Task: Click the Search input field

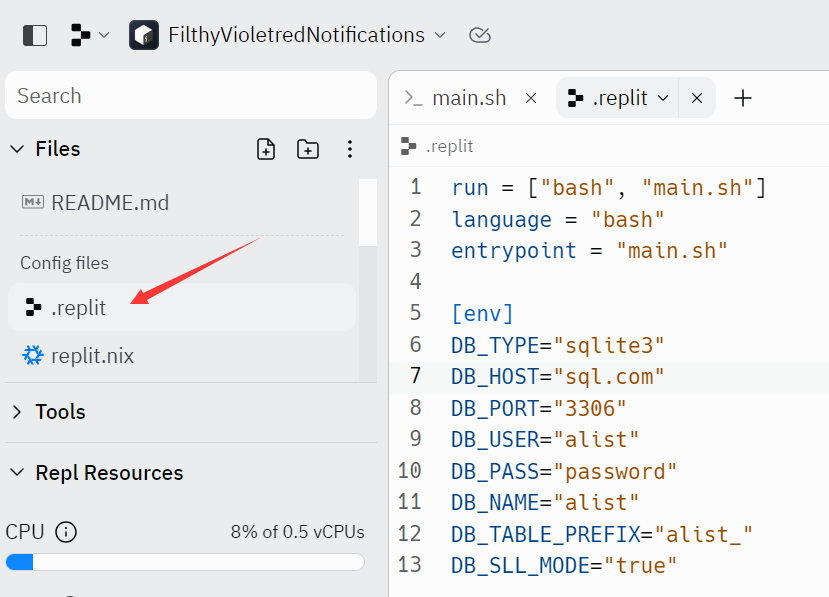Action: [190, 96]
